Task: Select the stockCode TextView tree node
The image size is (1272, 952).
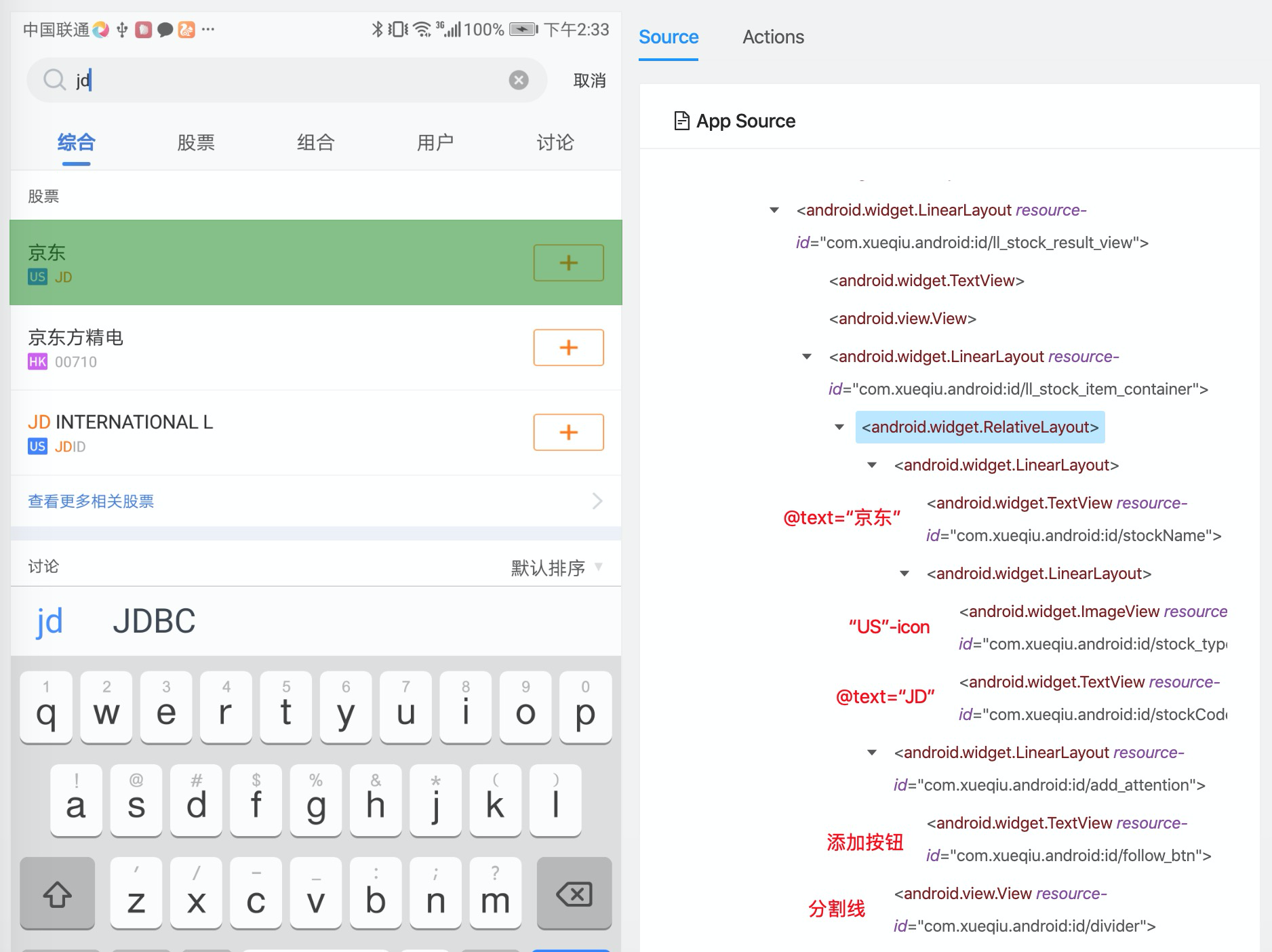Action: (x=1093, y=698)
